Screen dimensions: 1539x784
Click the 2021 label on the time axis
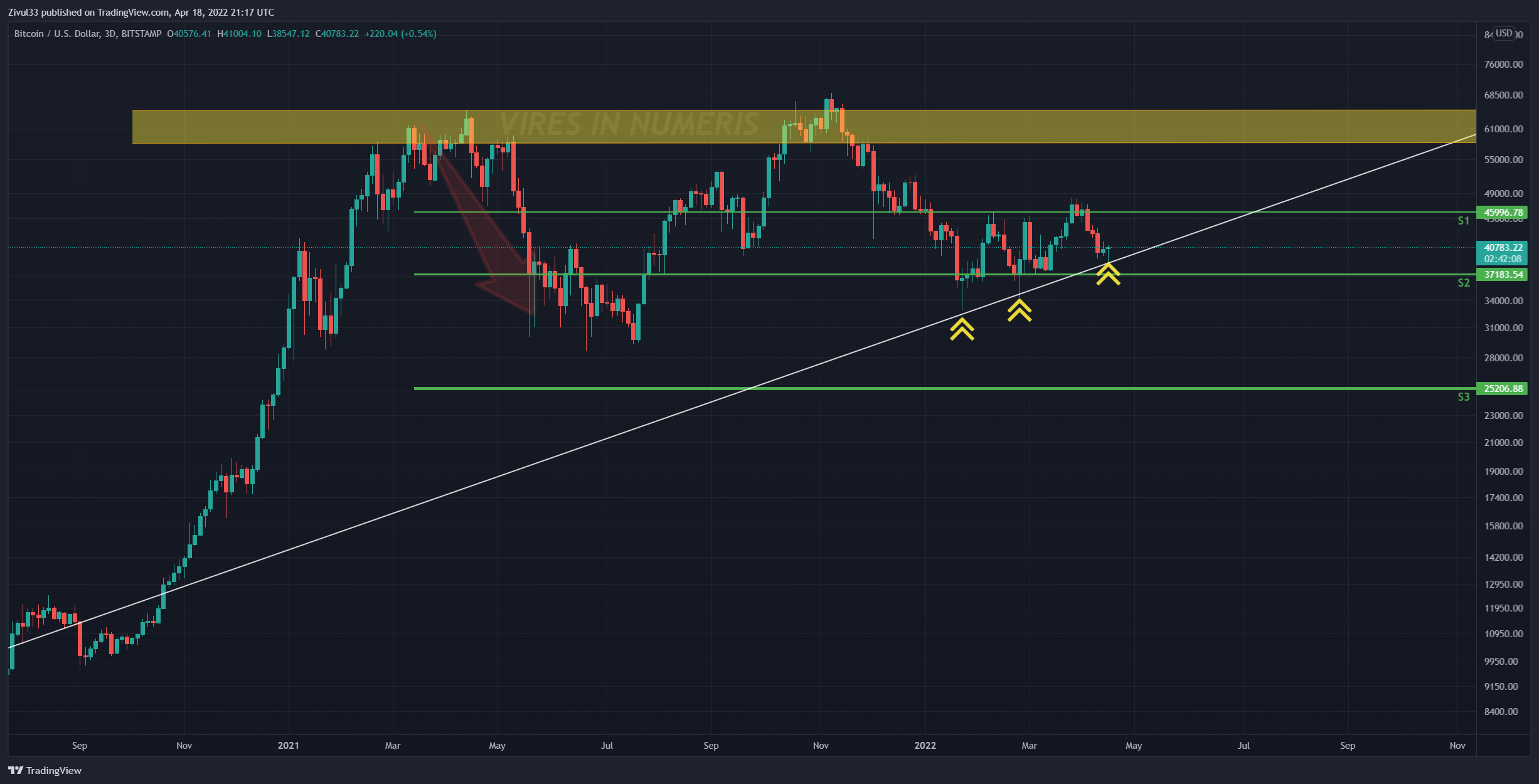pyautogui.click(x=288, y=746)
